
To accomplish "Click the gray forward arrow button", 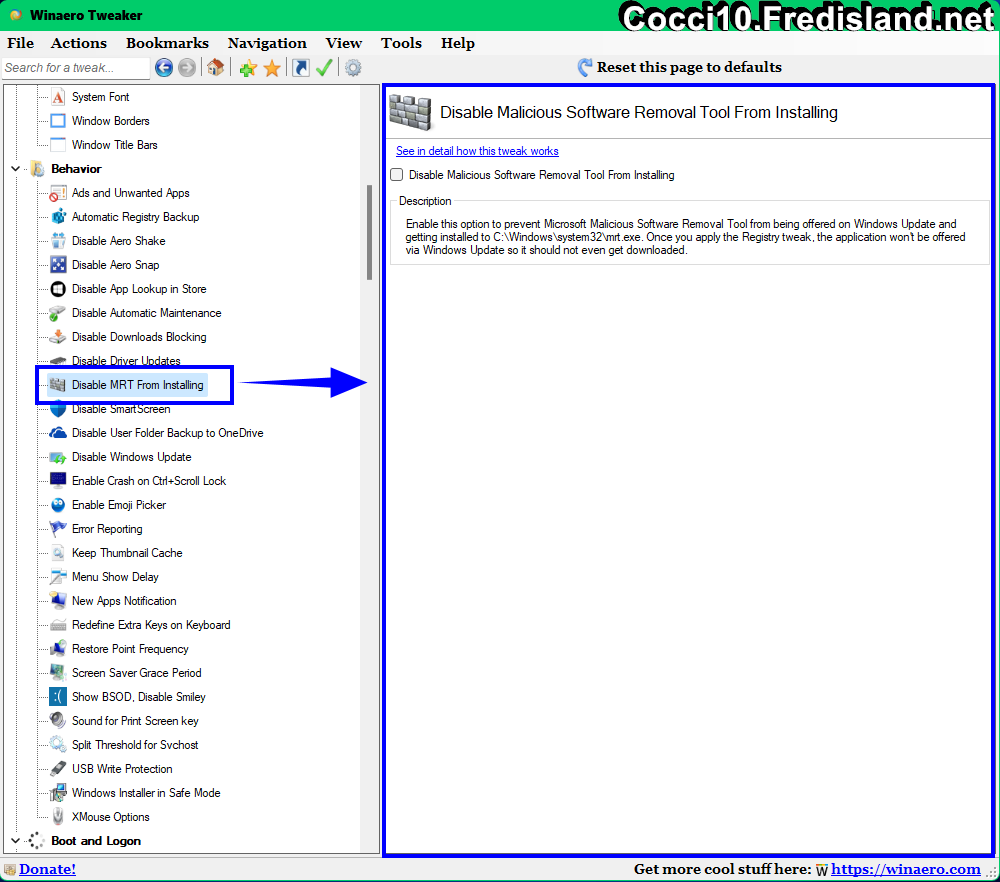I will [x=187, y=68].
